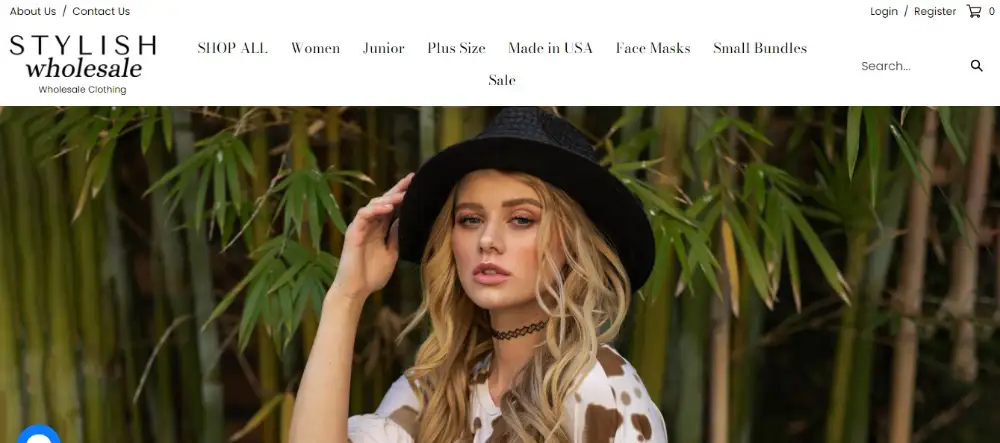Screen dimensions: 1000x443
Task: Click the search magnifier icon
Action: pyautogui.click(x=976, y=66)
